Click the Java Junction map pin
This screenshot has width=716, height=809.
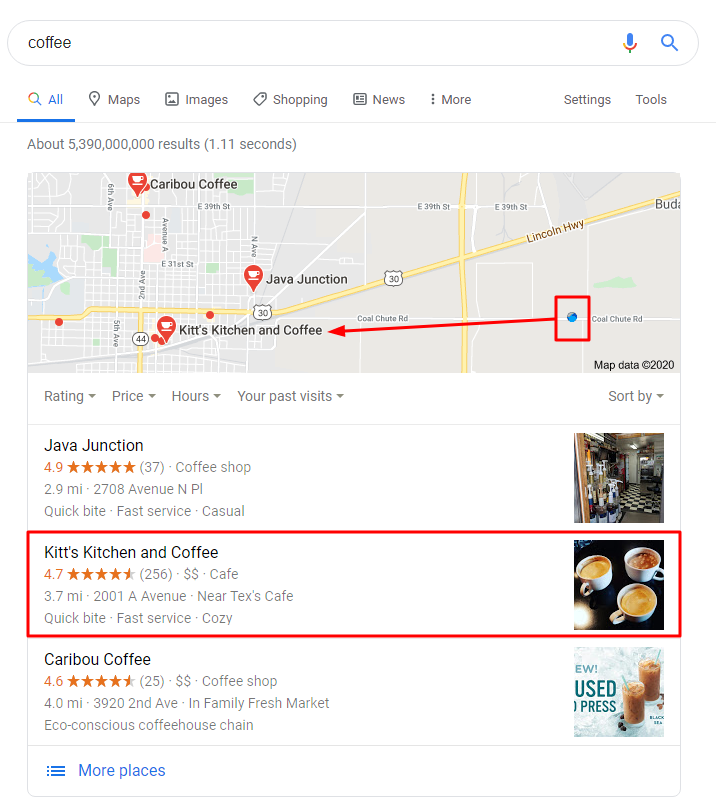(x=253, y=278)
